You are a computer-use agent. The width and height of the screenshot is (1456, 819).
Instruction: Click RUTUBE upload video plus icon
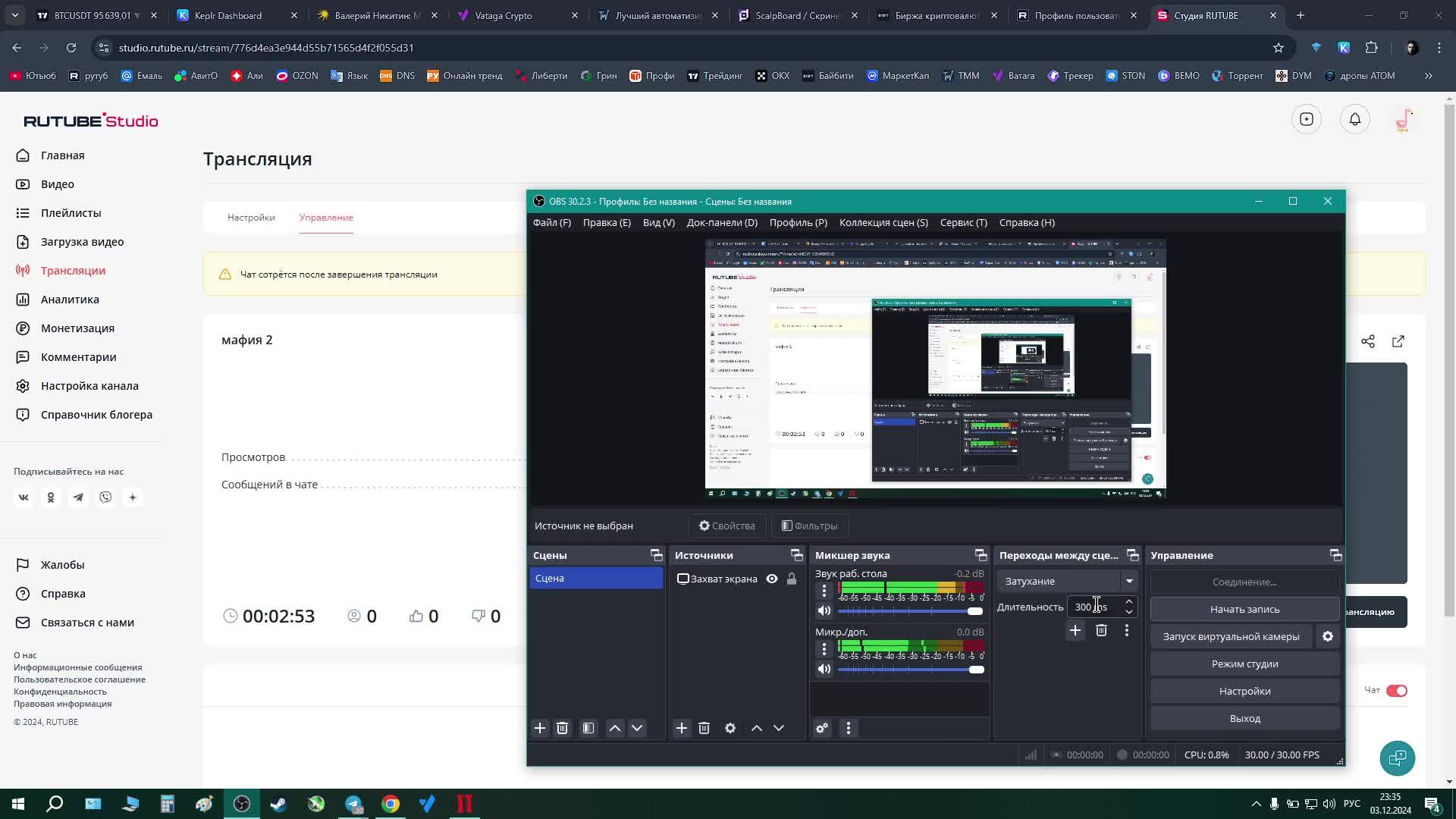point(1307,119)
